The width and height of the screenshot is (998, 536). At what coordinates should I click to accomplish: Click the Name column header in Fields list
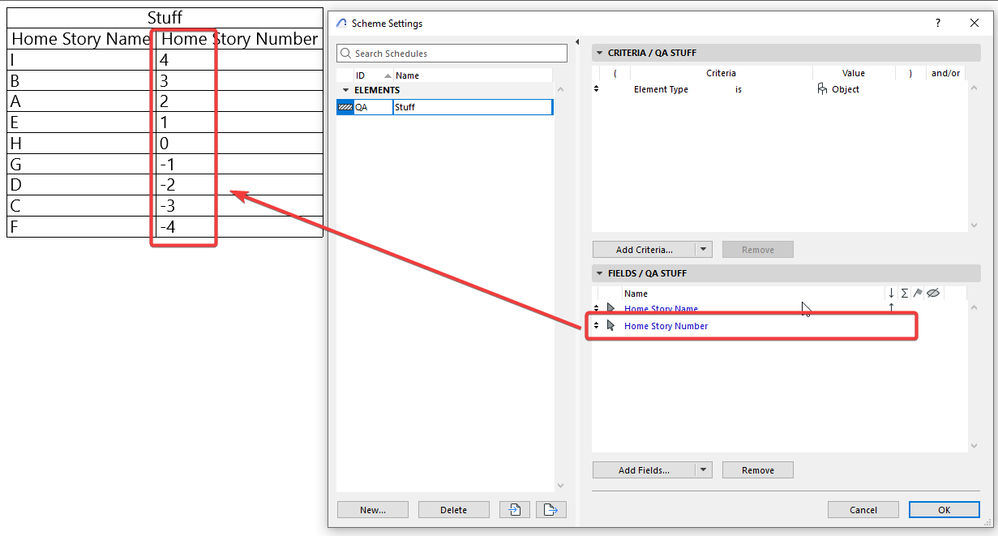coord(636,293)
